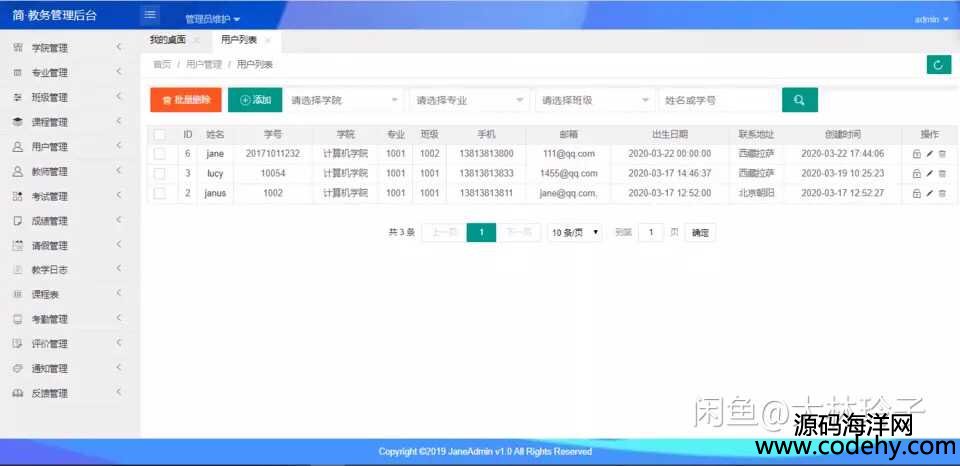Viewport: 960px width, 466px height.
Task: Check the checkbox for the jane row
Action: pyautogui.click(x=160, y=154)
